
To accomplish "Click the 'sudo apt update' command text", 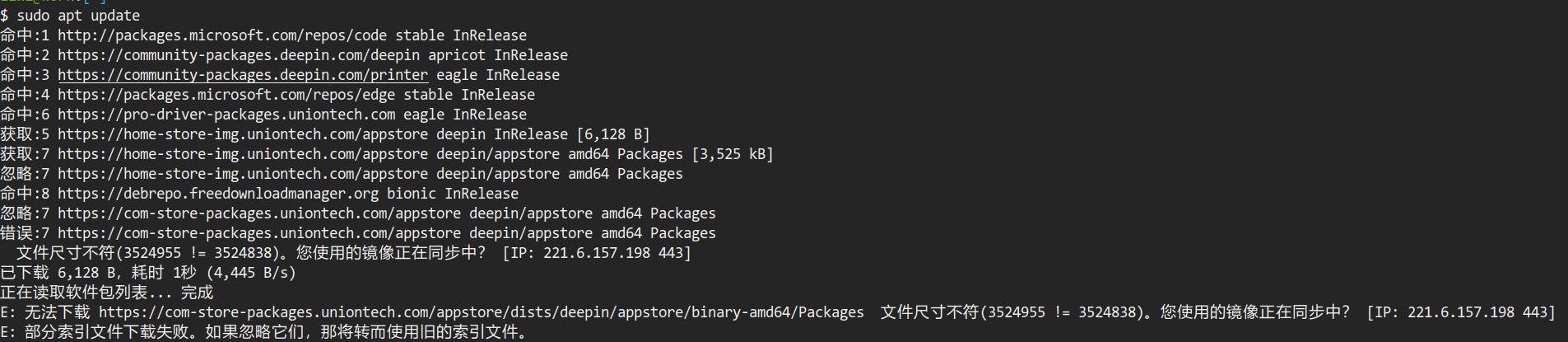I will pos(78,16).
